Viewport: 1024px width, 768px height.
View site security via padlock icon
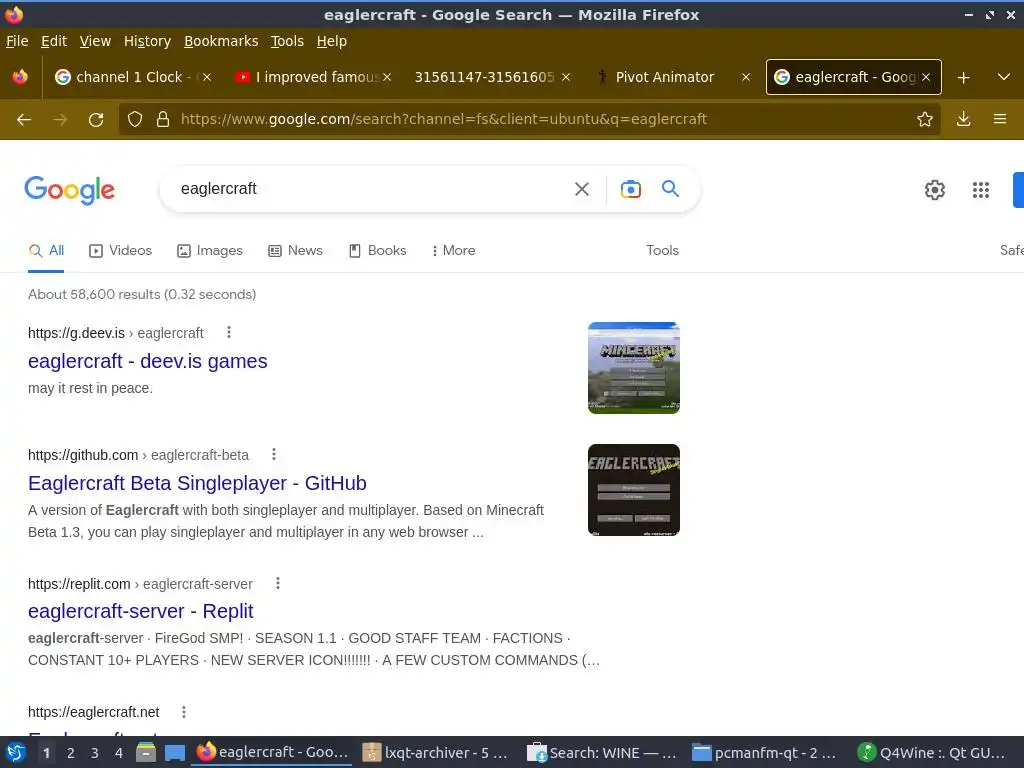[163, 120]
